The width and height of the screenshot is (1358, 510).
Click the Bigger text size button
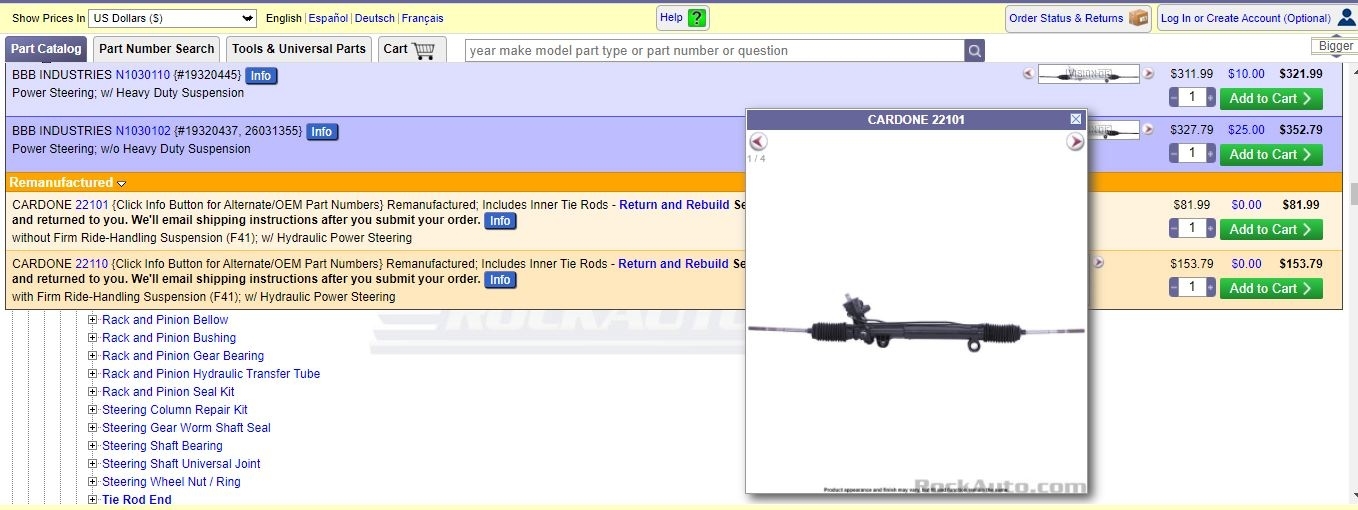click(1335, 46)
